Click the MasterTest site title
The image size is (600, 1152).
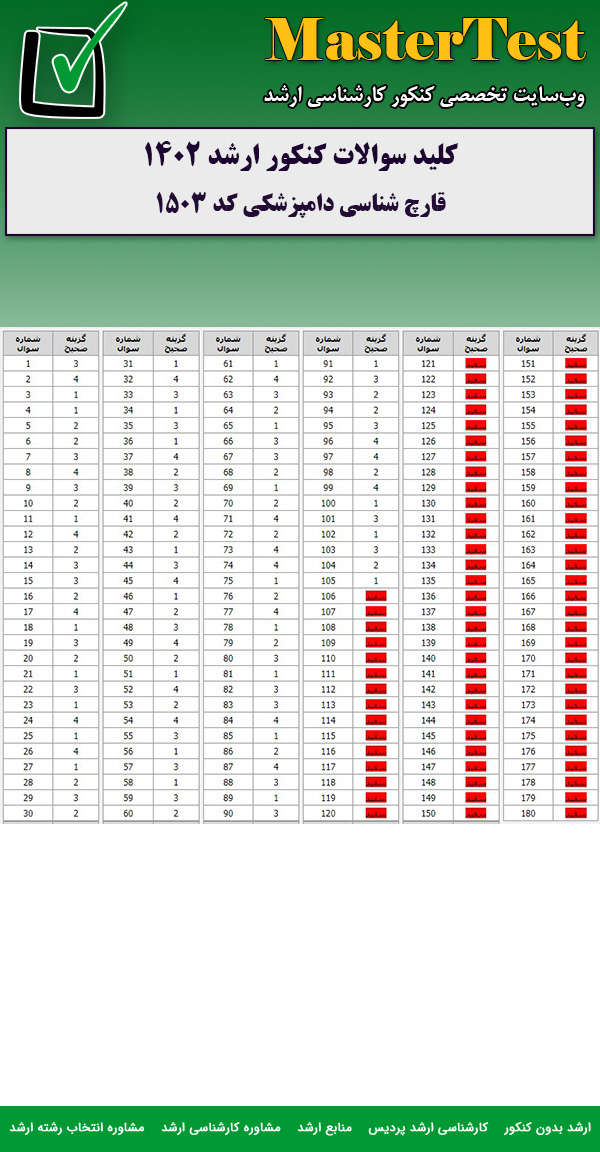pyautogui.click(x=425, y=42)
